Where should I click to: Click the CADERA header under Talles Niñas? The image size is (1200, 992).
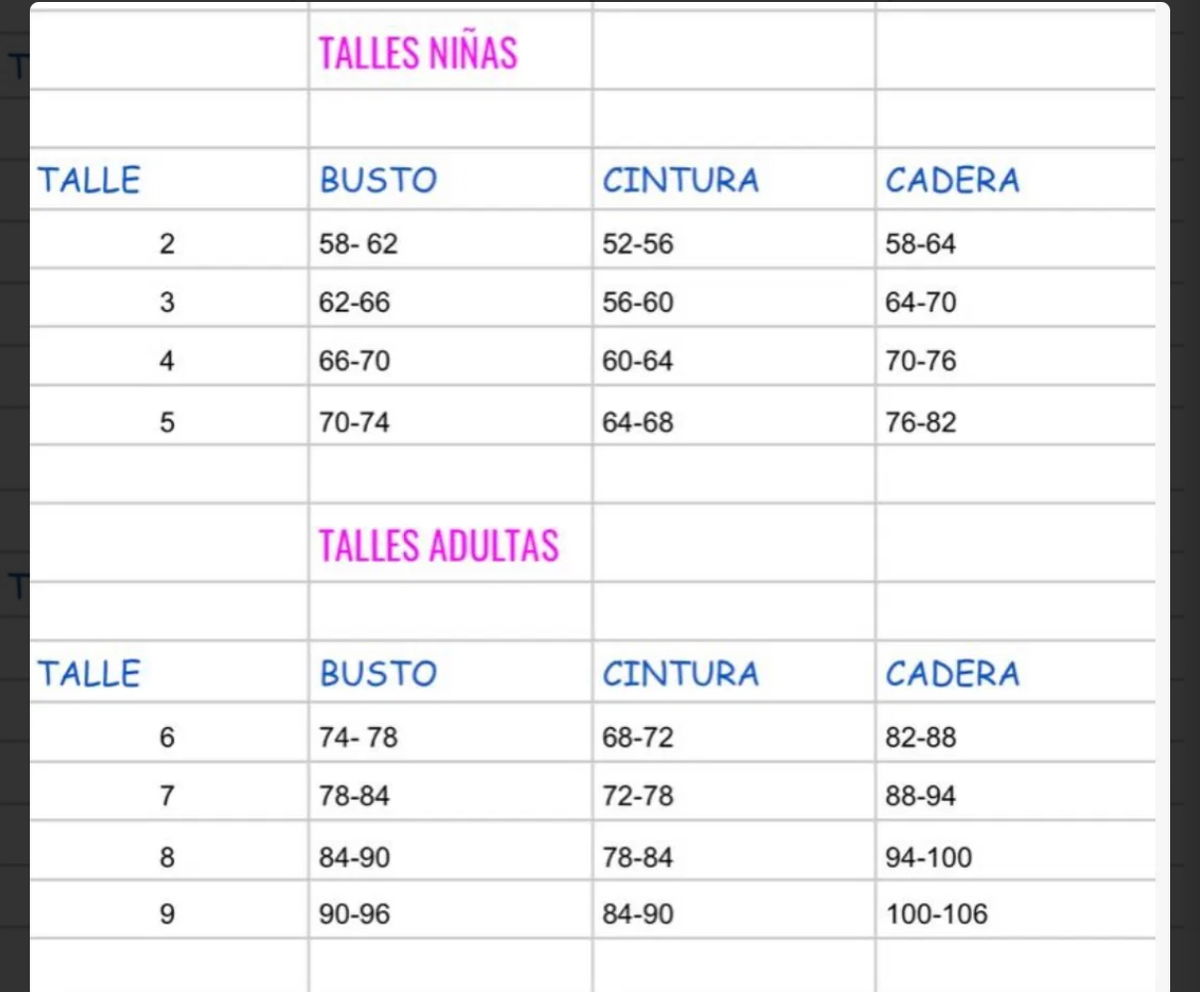[x=952, y=180]
